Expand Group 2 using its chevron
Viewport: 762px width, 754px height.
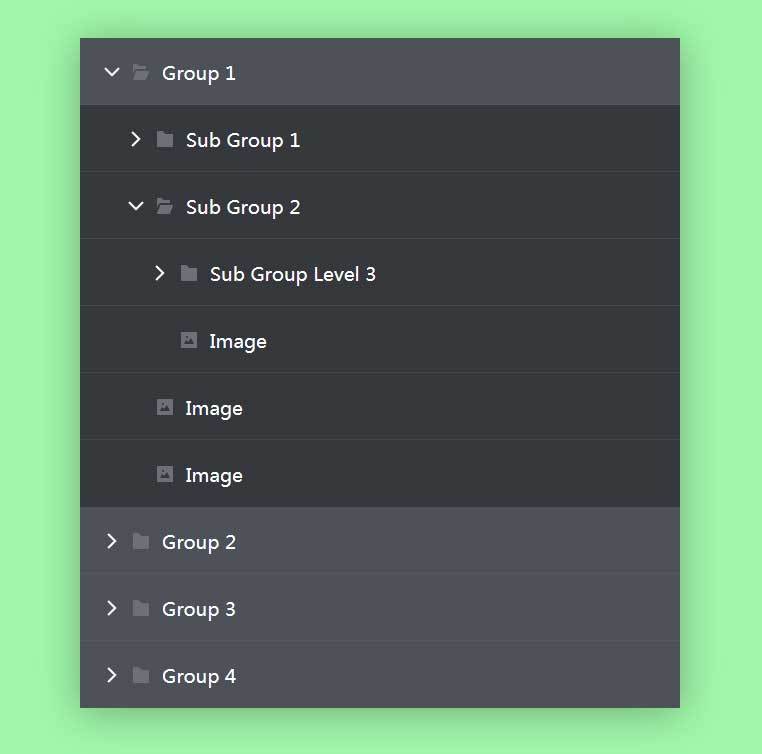pos(112,542)
